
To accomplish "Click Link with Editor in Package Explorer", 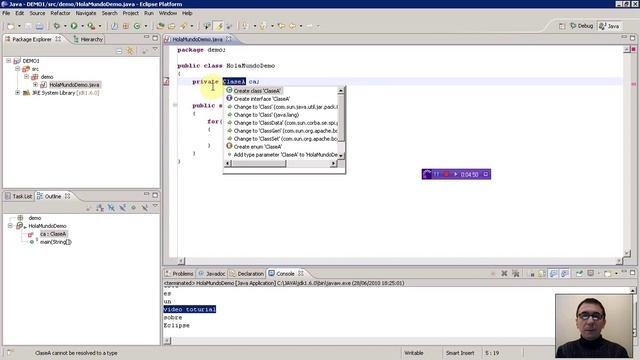I will [x=130, y=51].
